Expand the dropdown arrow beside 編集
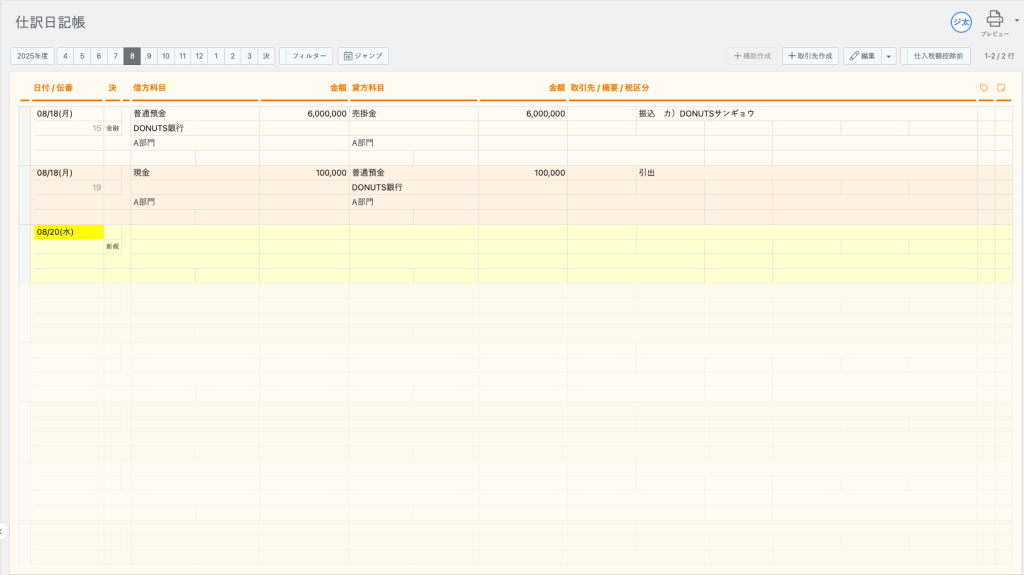 click(x=889, y=56)
